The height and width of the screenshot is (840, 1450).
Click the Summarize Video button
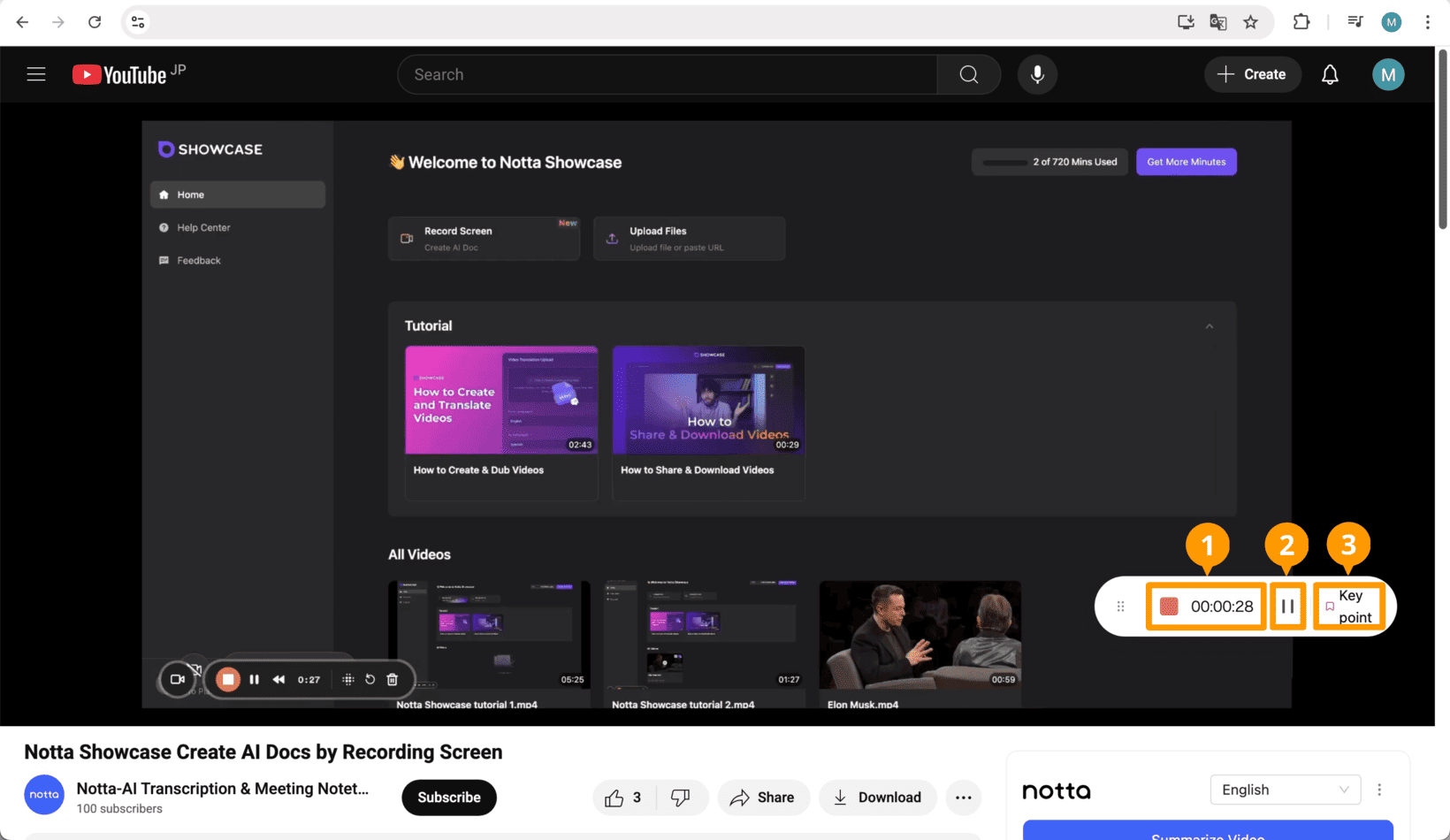point(1208,831)
